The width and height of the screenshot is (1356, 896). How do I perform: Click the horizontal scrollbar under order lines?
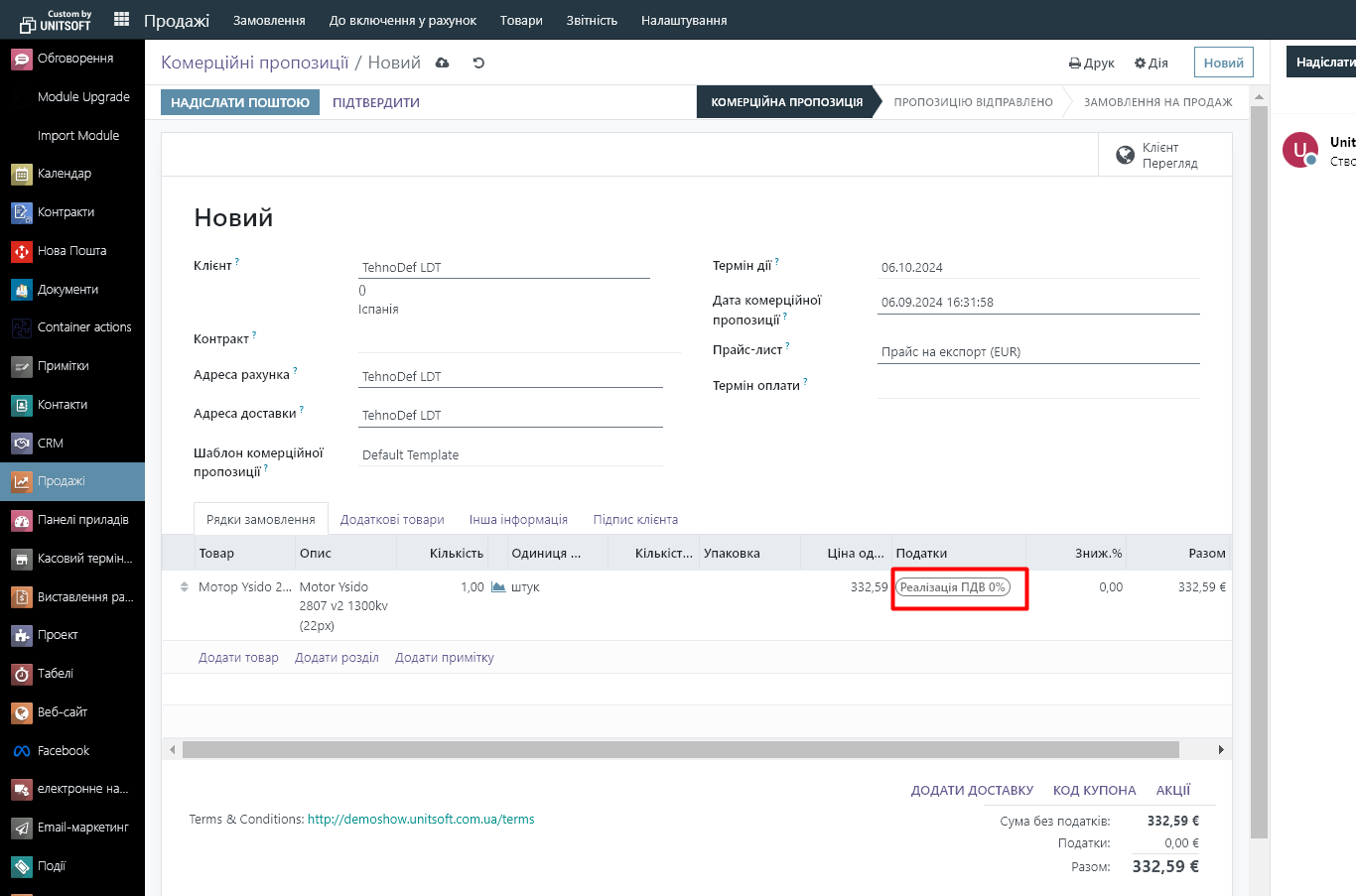point(680,749)
